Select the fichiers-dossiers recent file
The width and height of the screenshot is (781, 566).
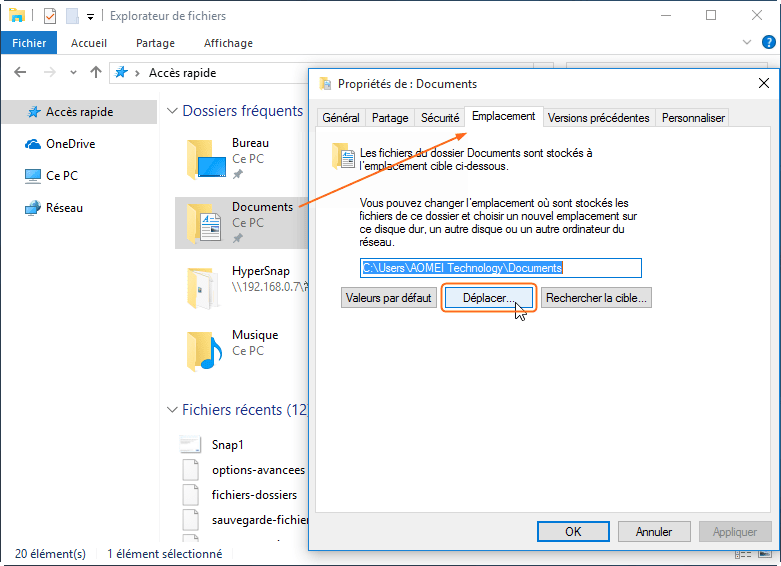tap(254, 495)
